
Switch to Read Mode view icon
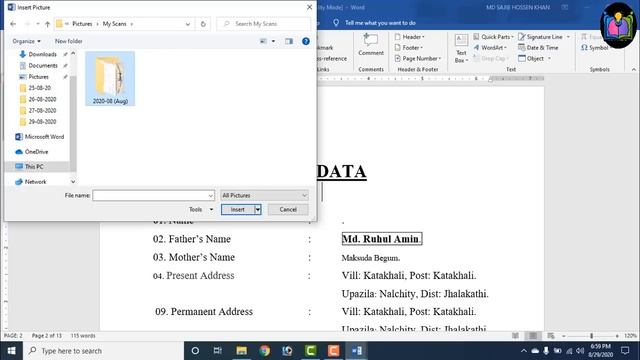[x=516, y=336]
